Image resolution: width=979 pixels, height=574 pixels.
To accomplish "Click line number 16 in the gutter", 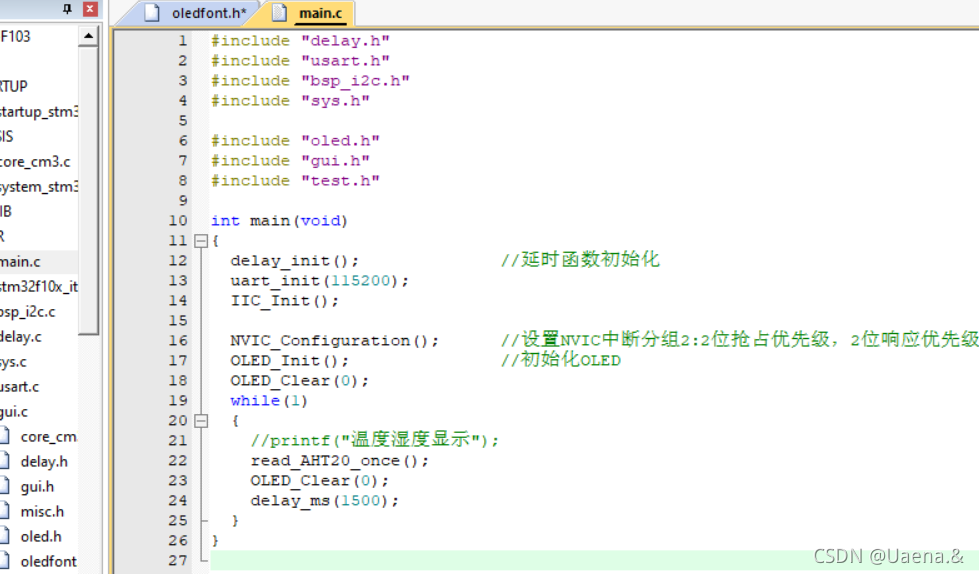I will coord(178,340).
